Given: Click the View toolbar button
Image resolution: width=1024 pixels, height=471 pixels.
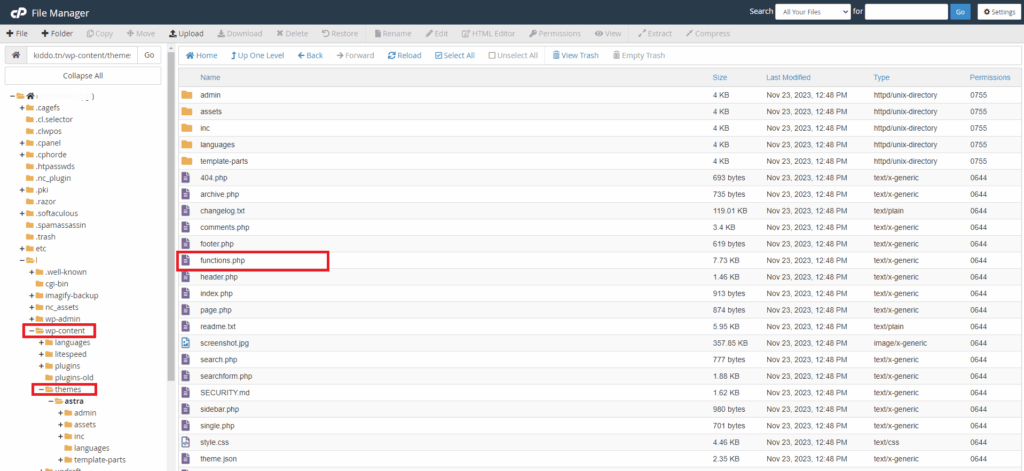Looking at the screenshot, I should coord(608,33).
